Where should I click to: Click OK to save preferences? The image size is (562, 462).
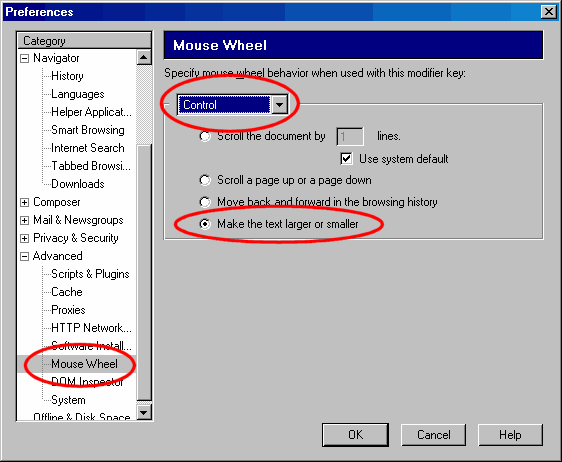click(x=355, y=435)
